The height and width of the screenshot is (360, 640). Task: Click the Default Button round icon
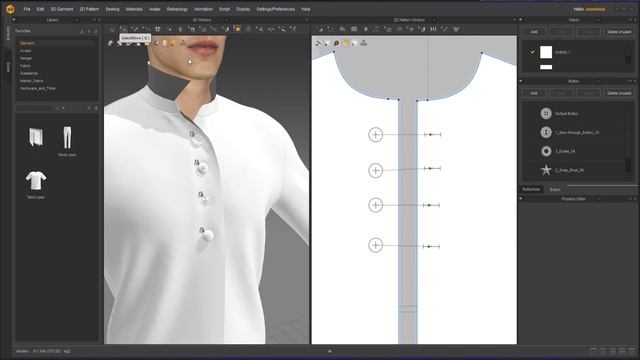[546, 113]
